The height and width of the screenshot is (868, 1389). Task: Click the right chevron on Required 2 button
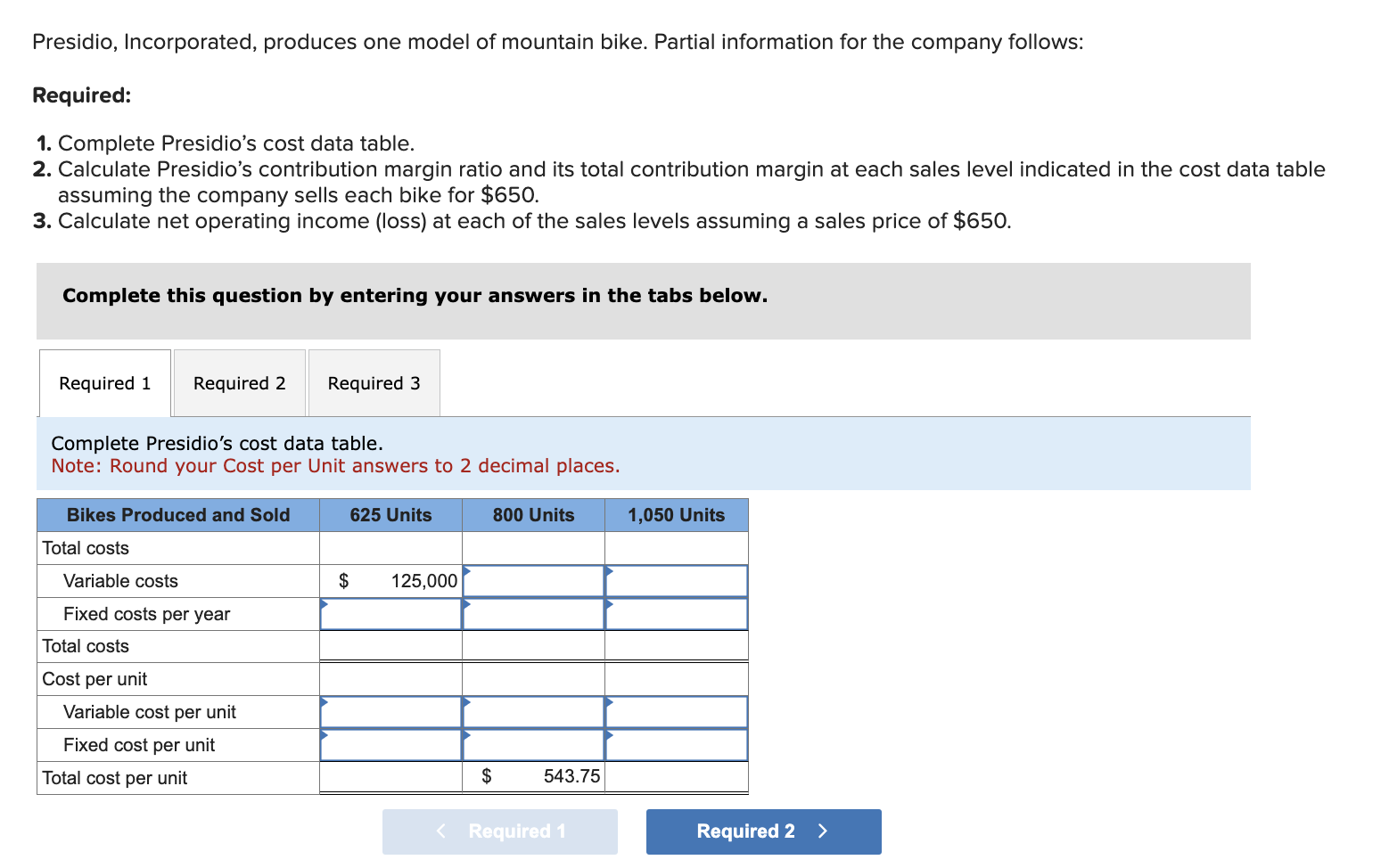(822, 831)
